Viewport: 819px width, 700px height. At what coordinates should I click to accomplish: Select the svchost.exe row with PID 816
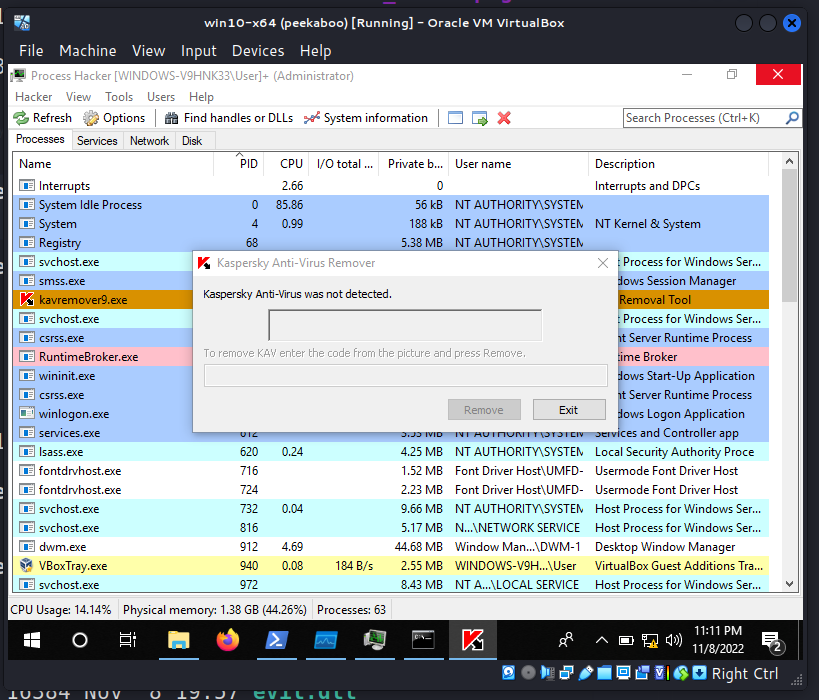(x=391, y=528)
